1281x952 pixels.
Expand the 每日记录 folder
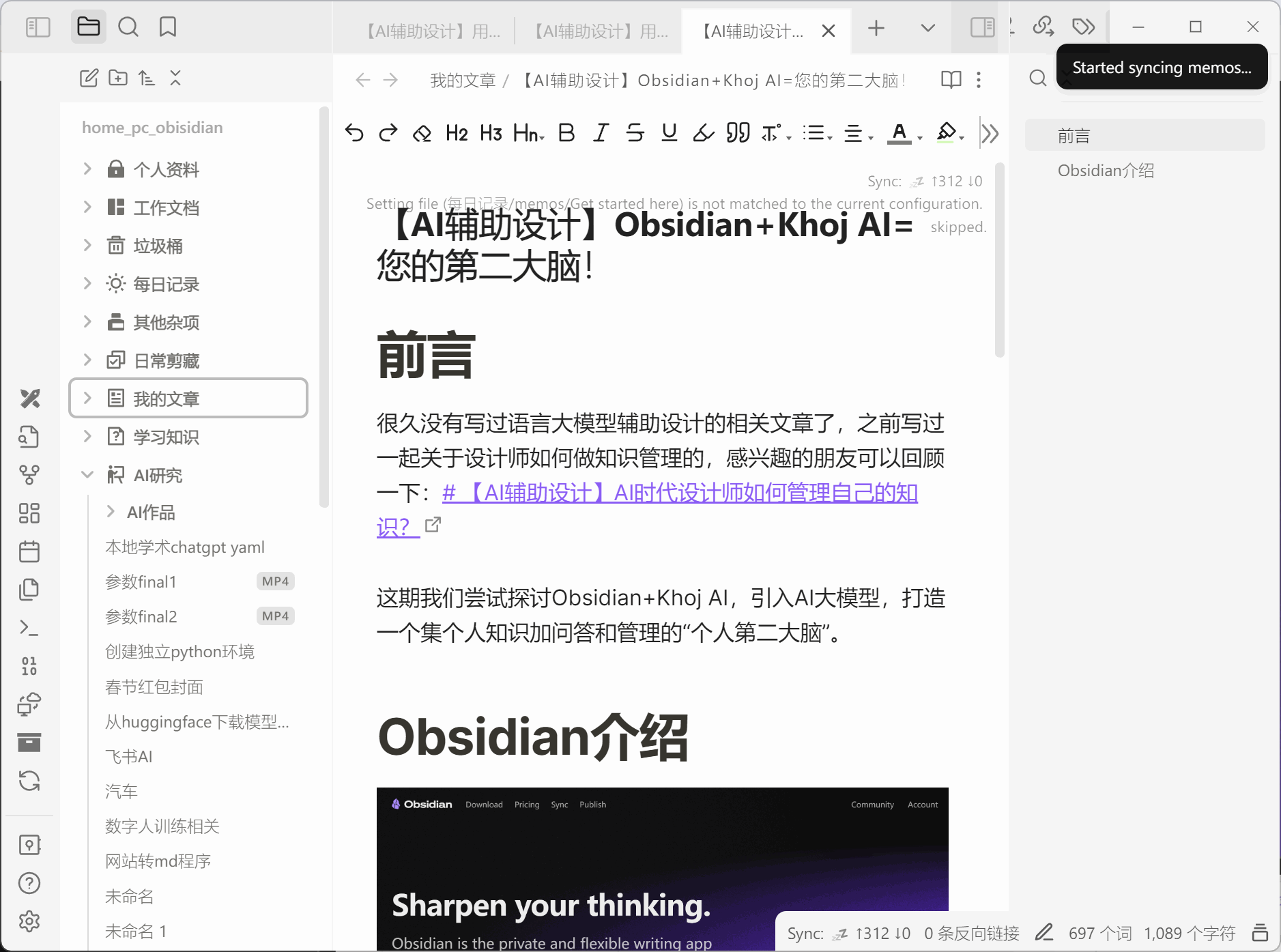[x=87, y=283]
